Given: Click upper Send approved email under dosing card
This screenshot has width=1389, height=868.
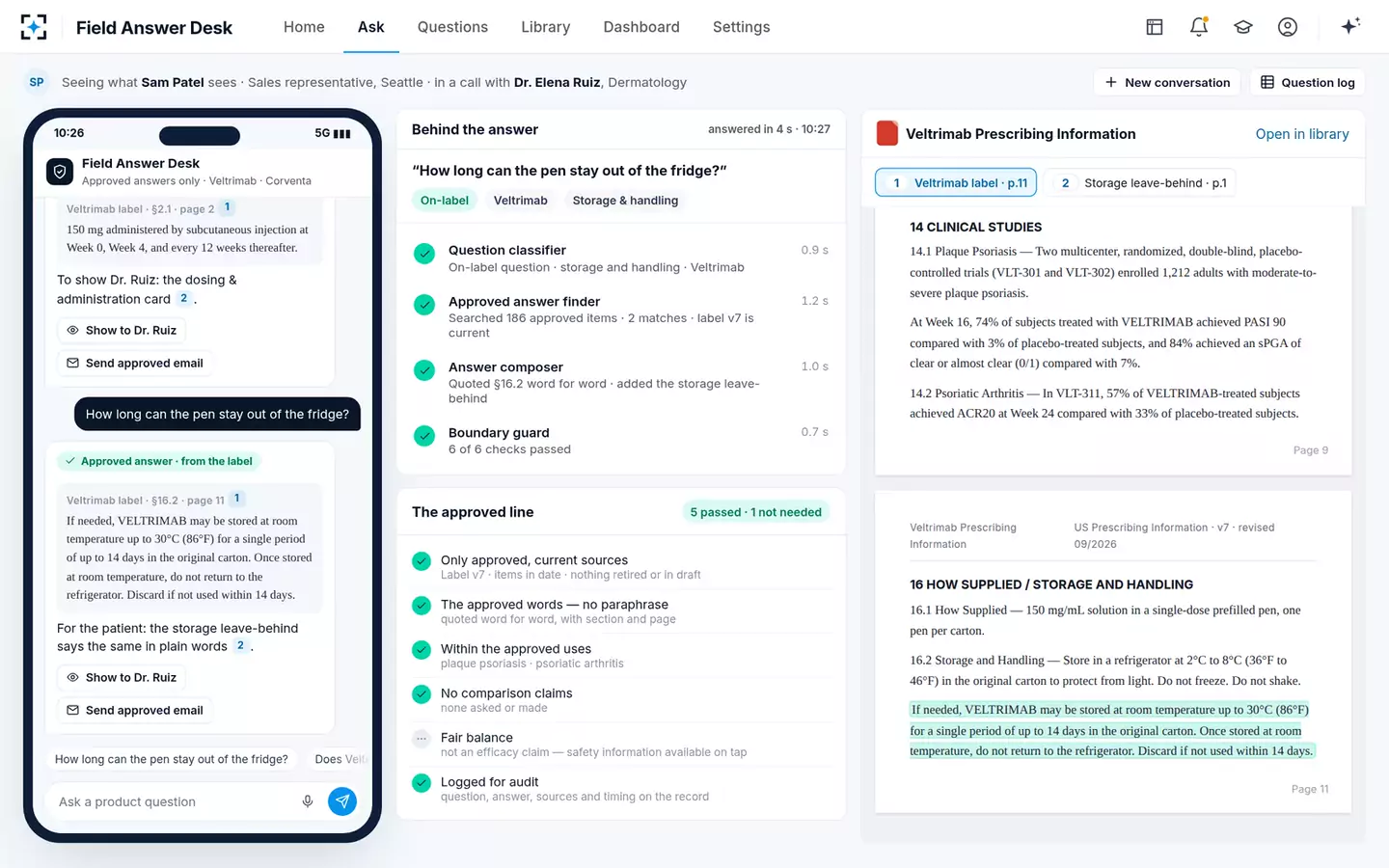Looking at the screenshot, I should click(135, 363).
